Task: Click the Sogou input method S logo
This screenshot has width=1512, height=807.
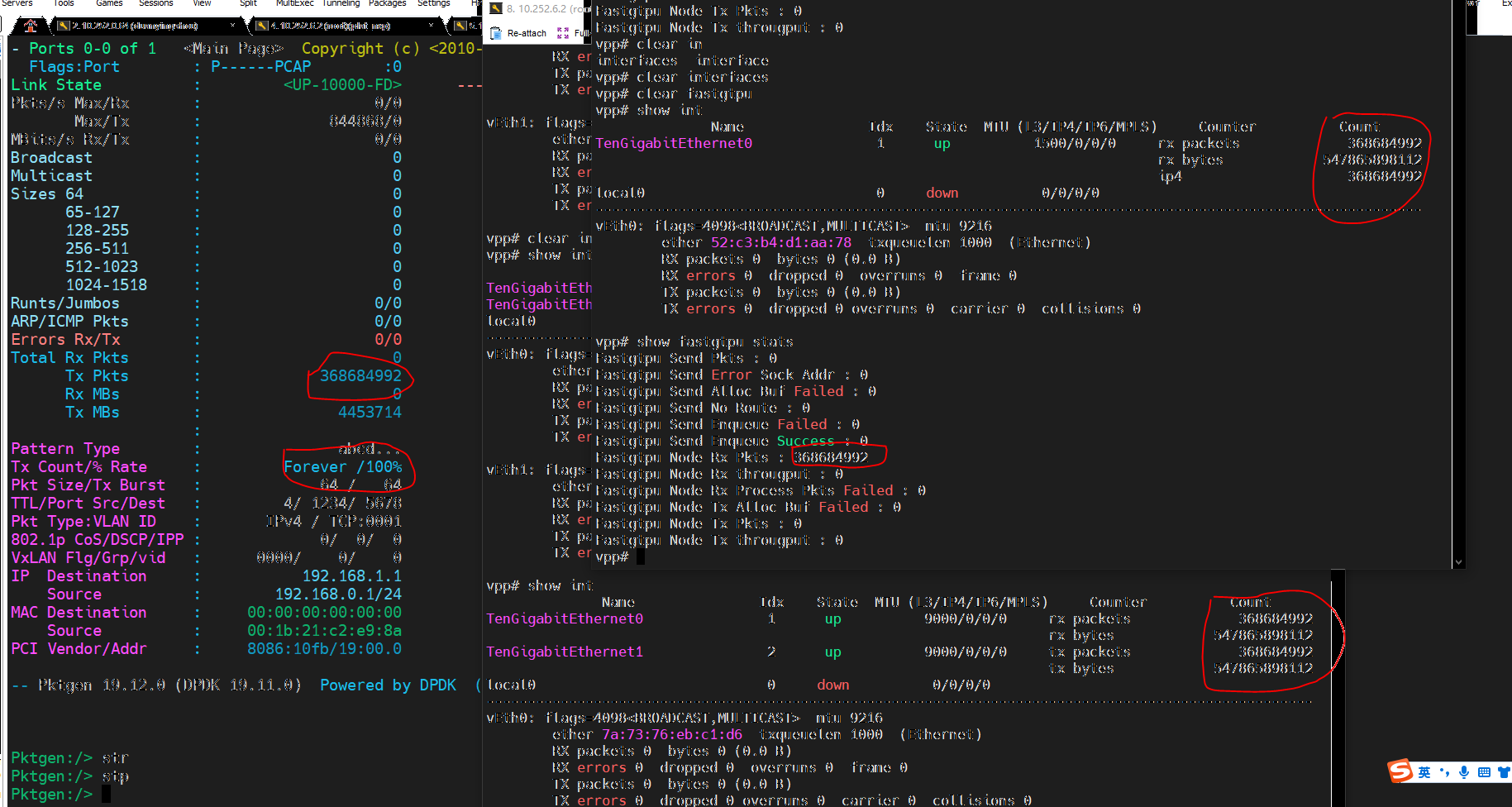Action: [1400, 771]
